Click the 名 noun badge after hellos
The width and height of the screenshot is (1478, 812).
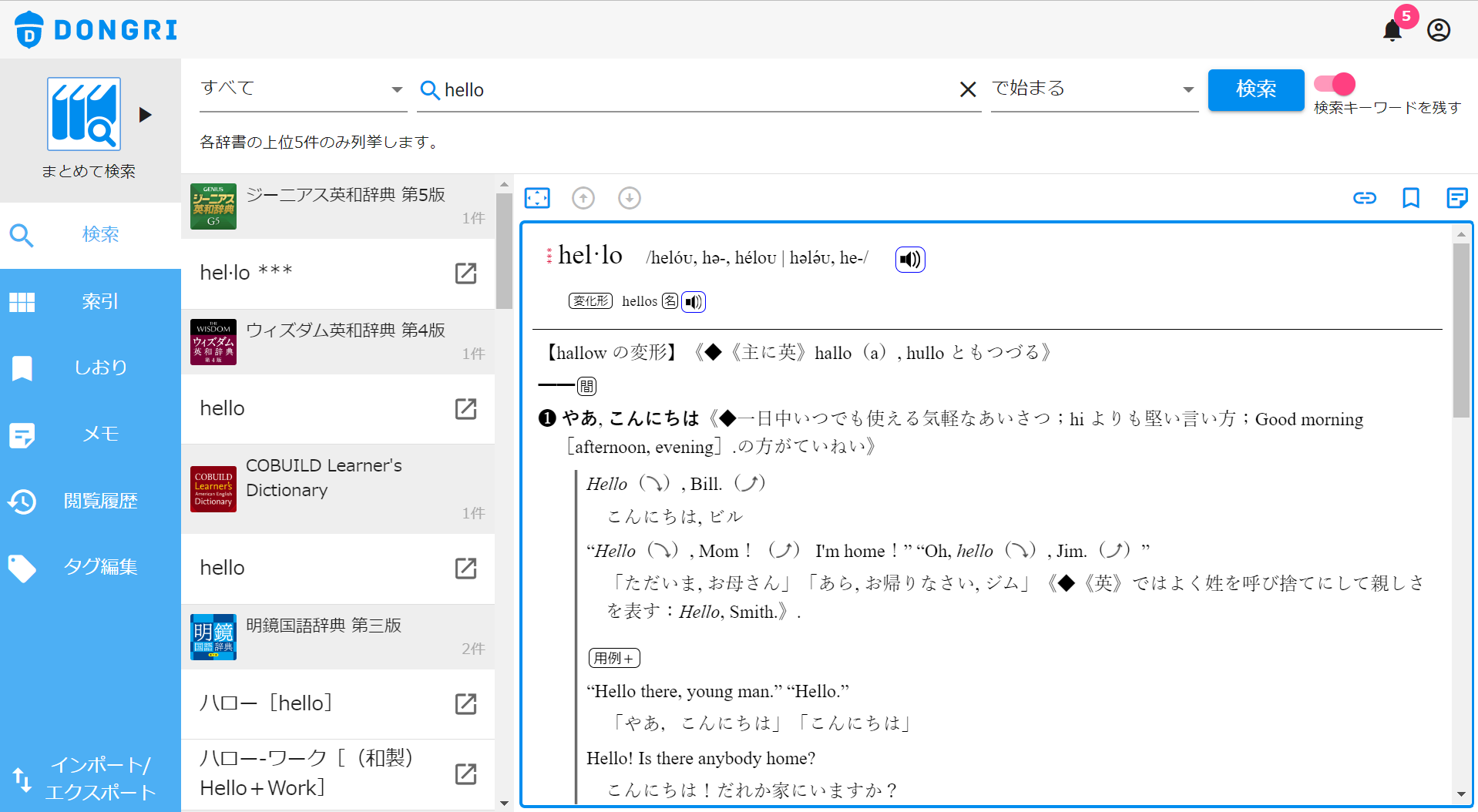coord(670,301)
